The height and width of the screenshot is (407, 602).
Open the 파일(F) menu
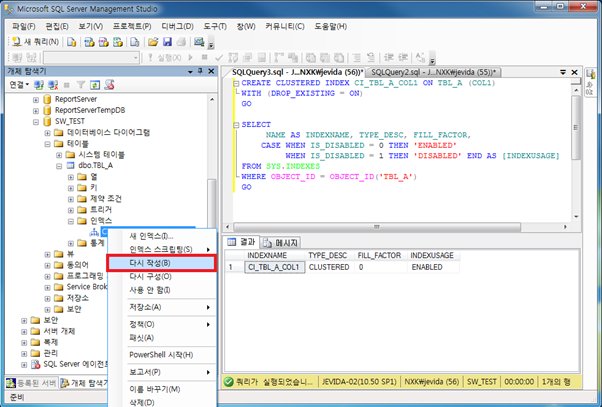coord(23,26)
